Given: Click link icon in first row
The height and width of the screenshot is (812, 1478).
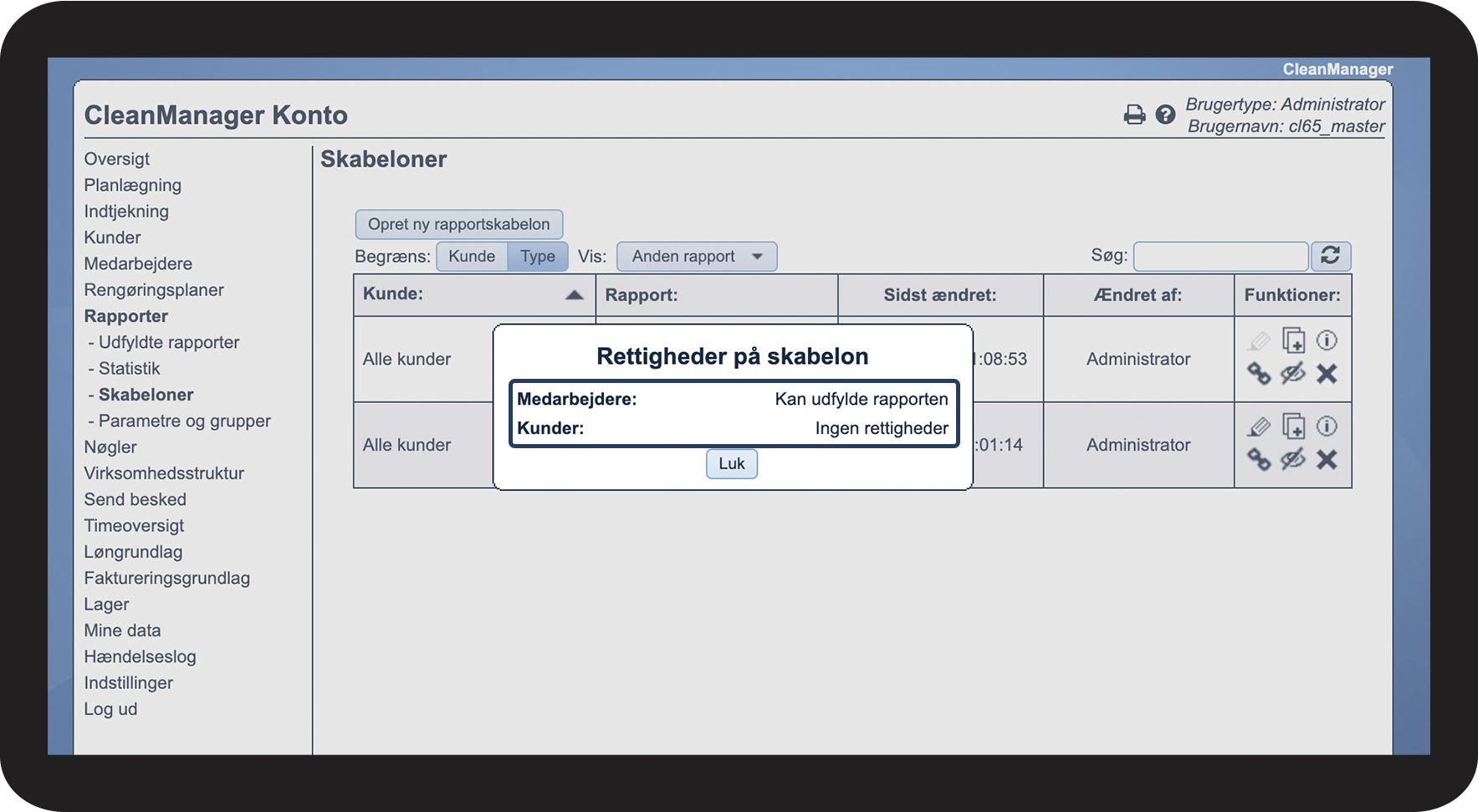Looking at the screenshot, I should 1259,373.
